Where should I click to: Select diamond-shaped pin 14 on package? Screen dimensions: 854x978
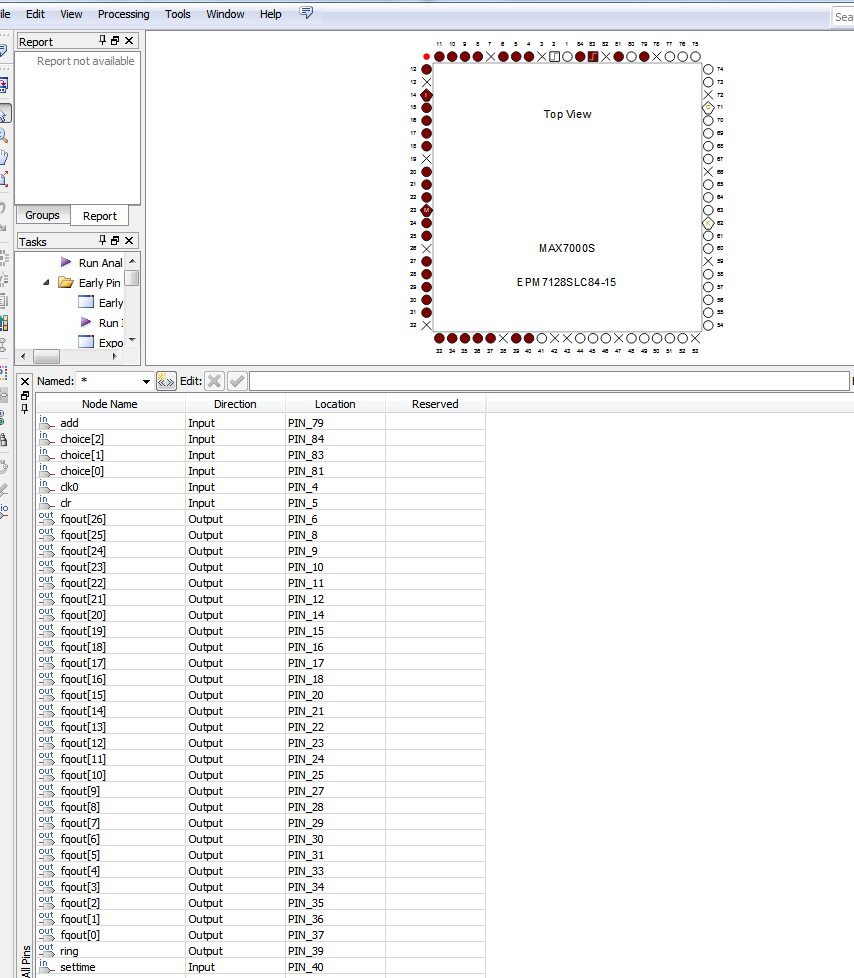pyautogui.click(x=427, y=95)
